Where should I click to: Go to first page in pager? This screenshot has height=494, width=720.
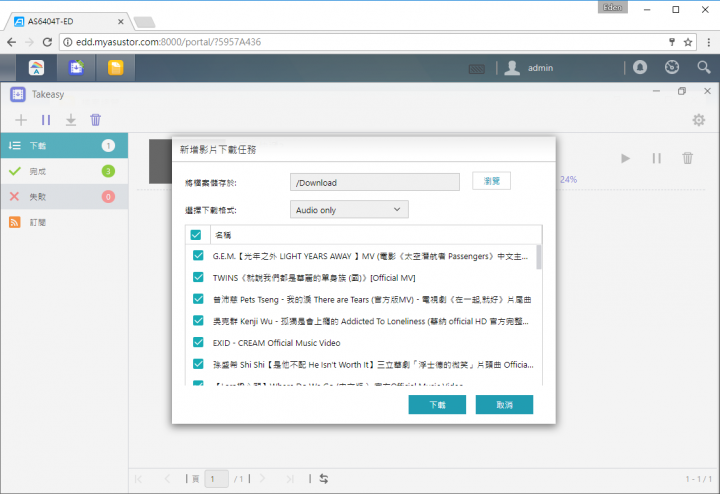(138, 479)
